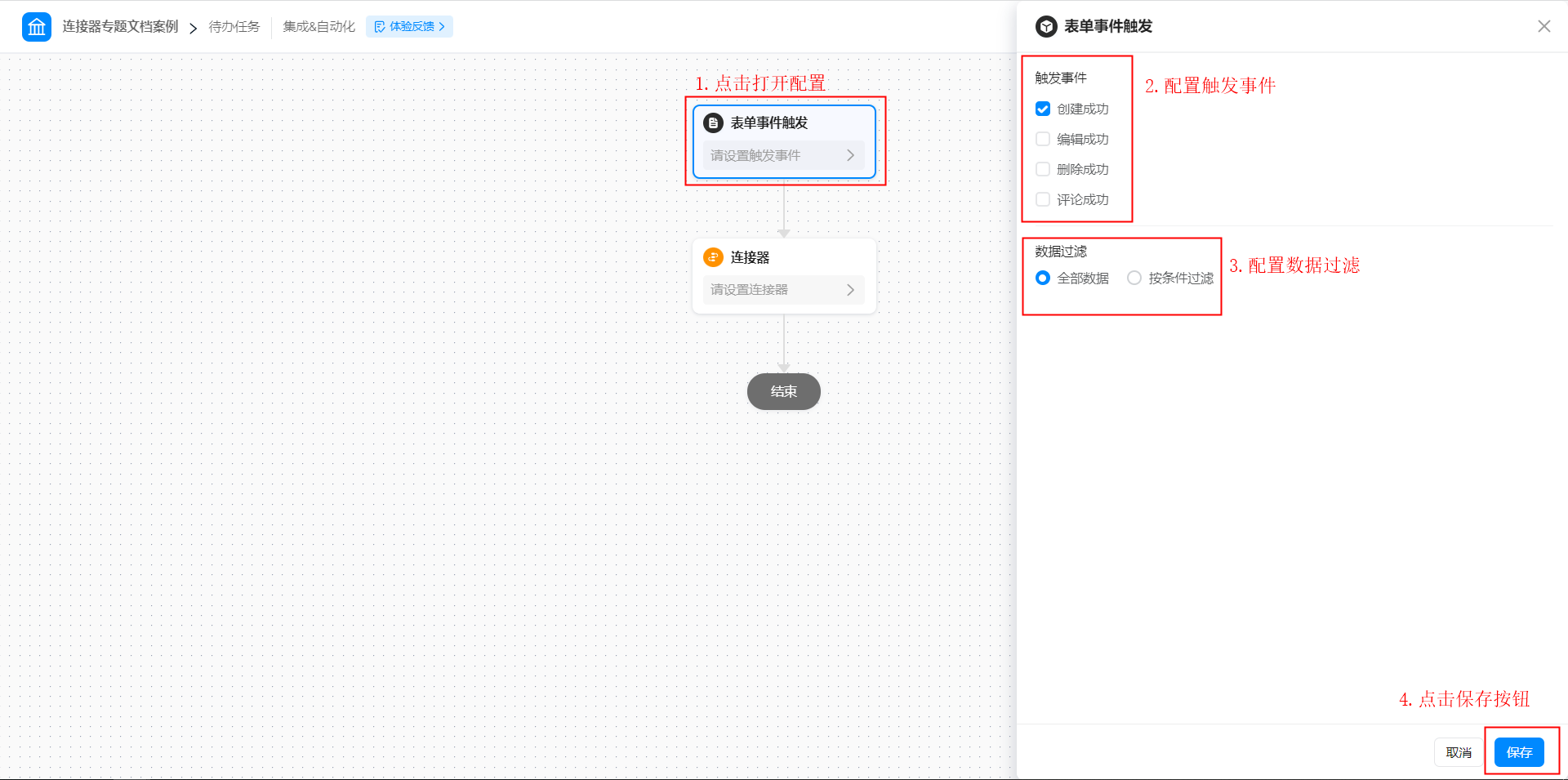1568x780 pixels.
Task: Switch to the 待办任务 tab
Action: (234, 27)
